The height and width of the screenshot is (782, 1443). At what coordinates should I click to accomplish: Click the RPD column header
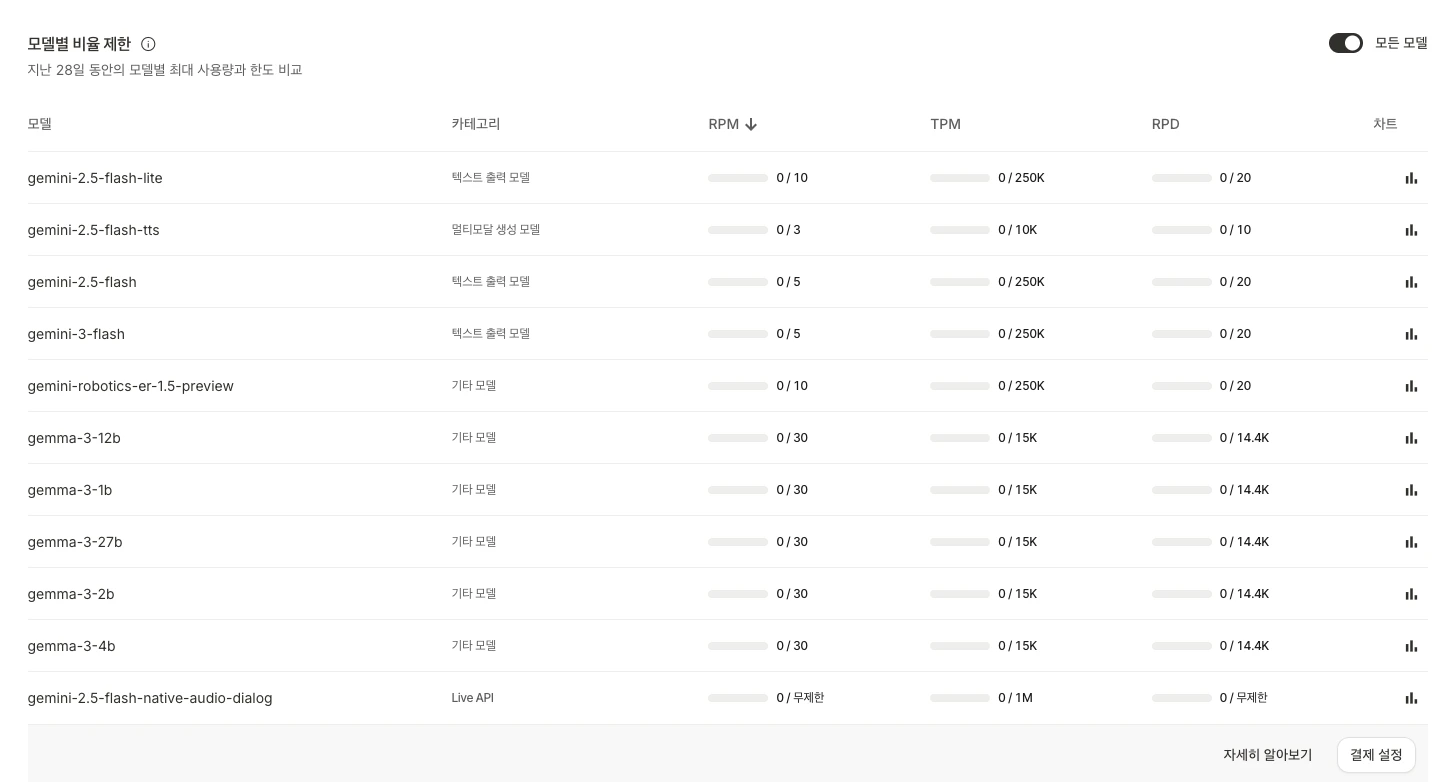pyautogui.click(x=1165, y=124)
